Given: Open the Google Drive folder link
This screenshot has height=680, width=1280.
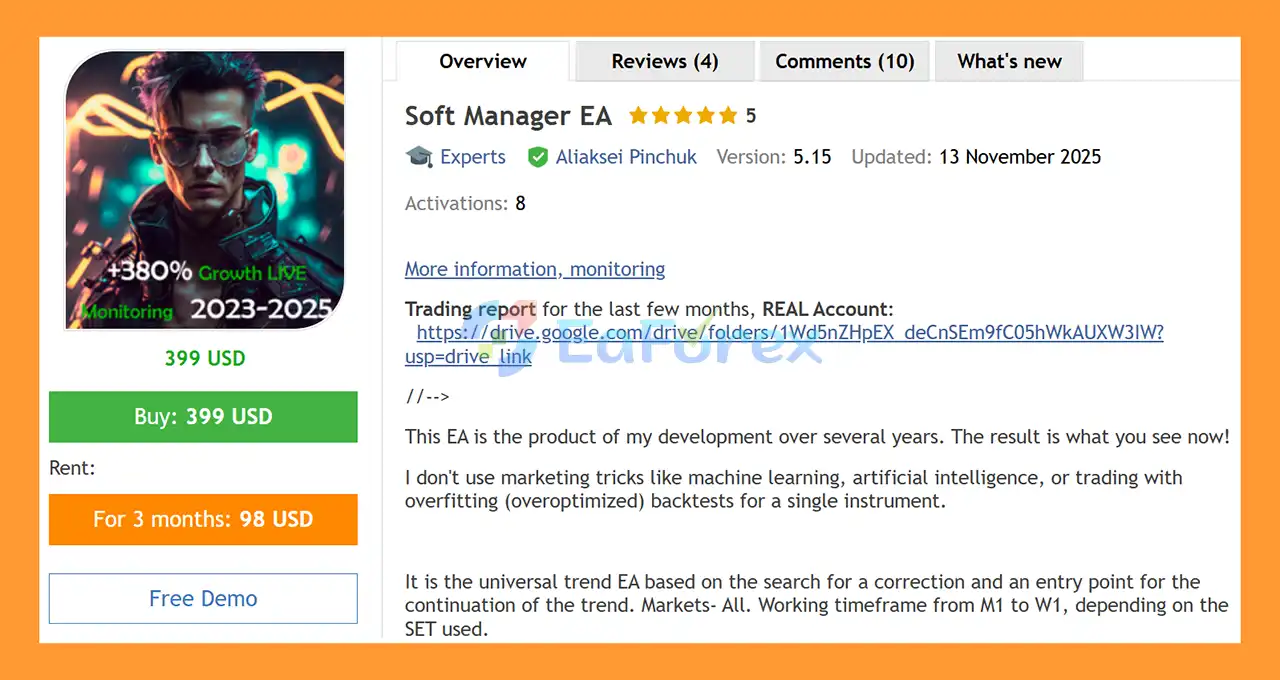Looking at the screenshot, I should point(790,333).
